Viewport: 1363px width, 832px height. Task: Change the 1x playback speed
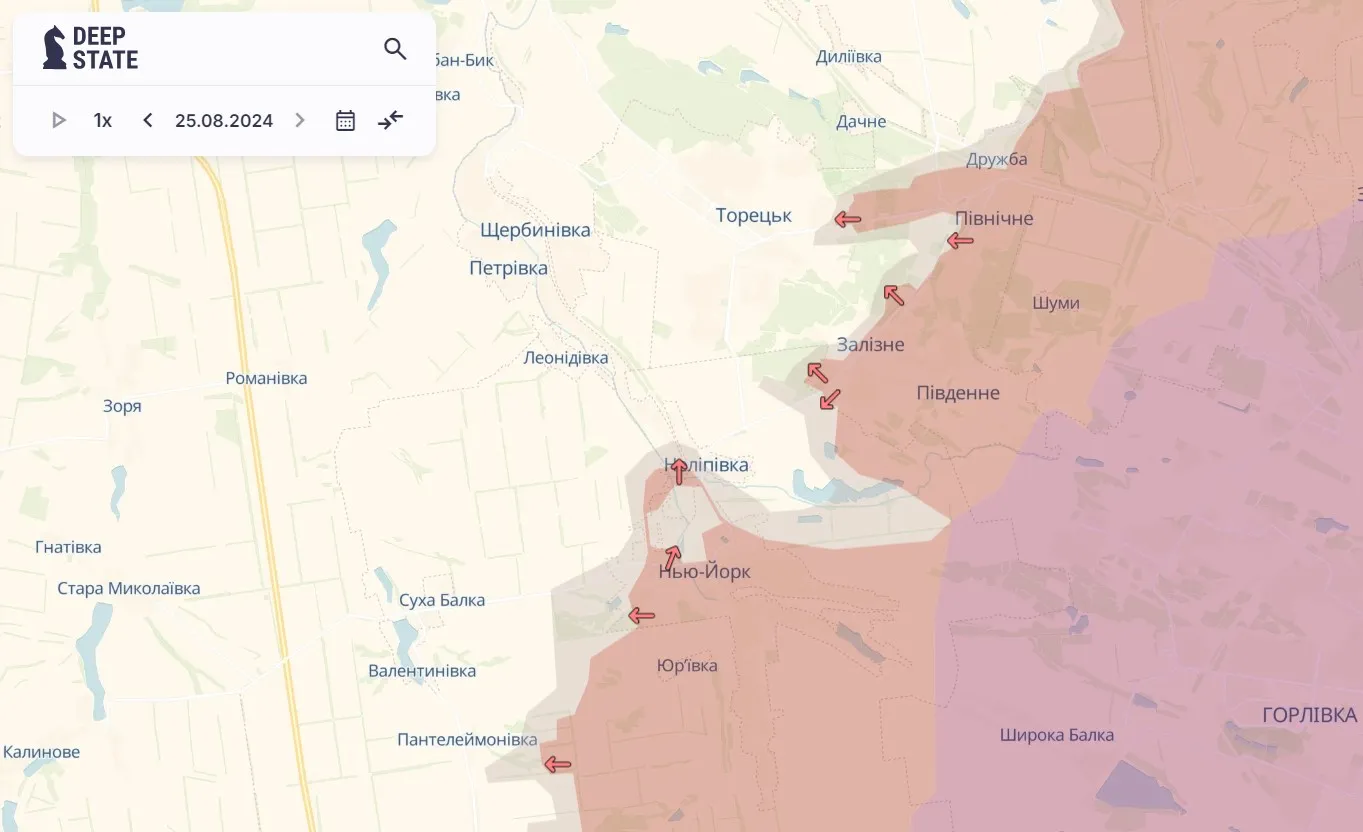[x=101, y=120]
